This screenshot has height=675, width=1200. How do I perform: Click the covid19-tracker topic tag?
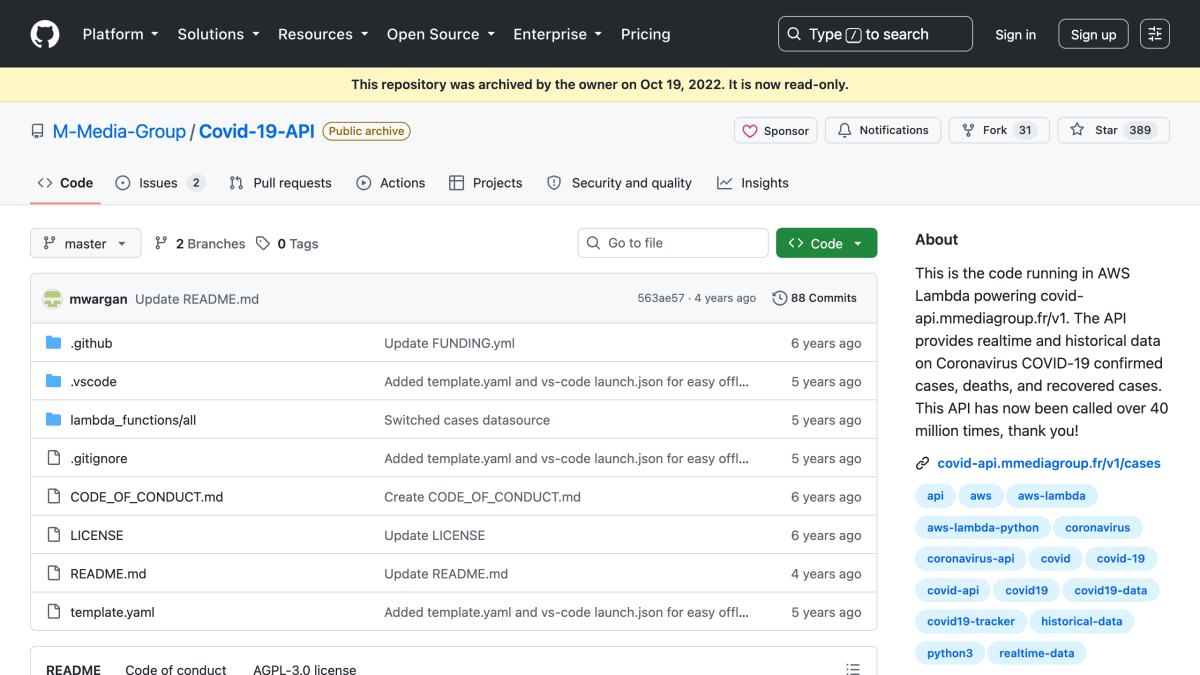click(x=970, y=621)
